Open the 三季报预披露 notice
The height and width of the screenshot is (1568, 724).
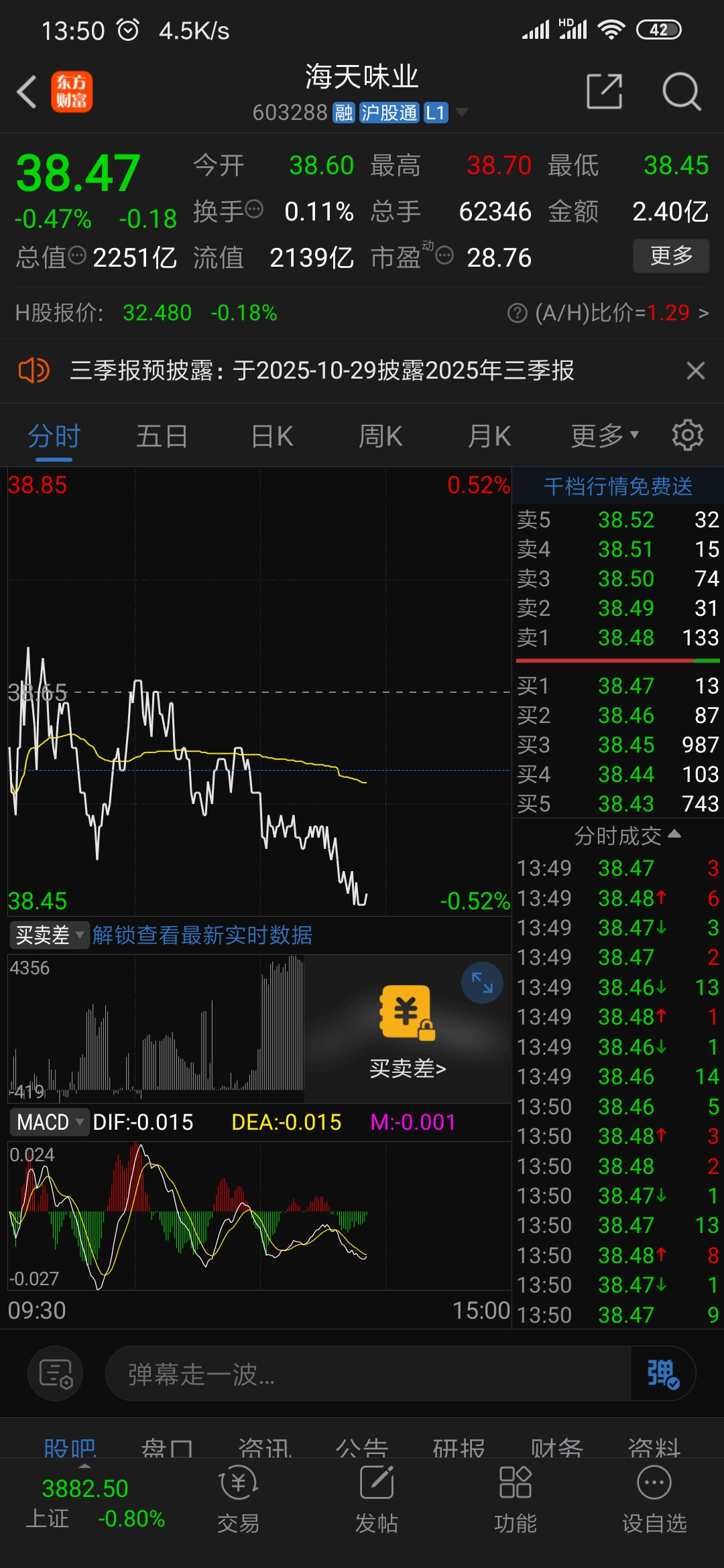coord(322,370)
